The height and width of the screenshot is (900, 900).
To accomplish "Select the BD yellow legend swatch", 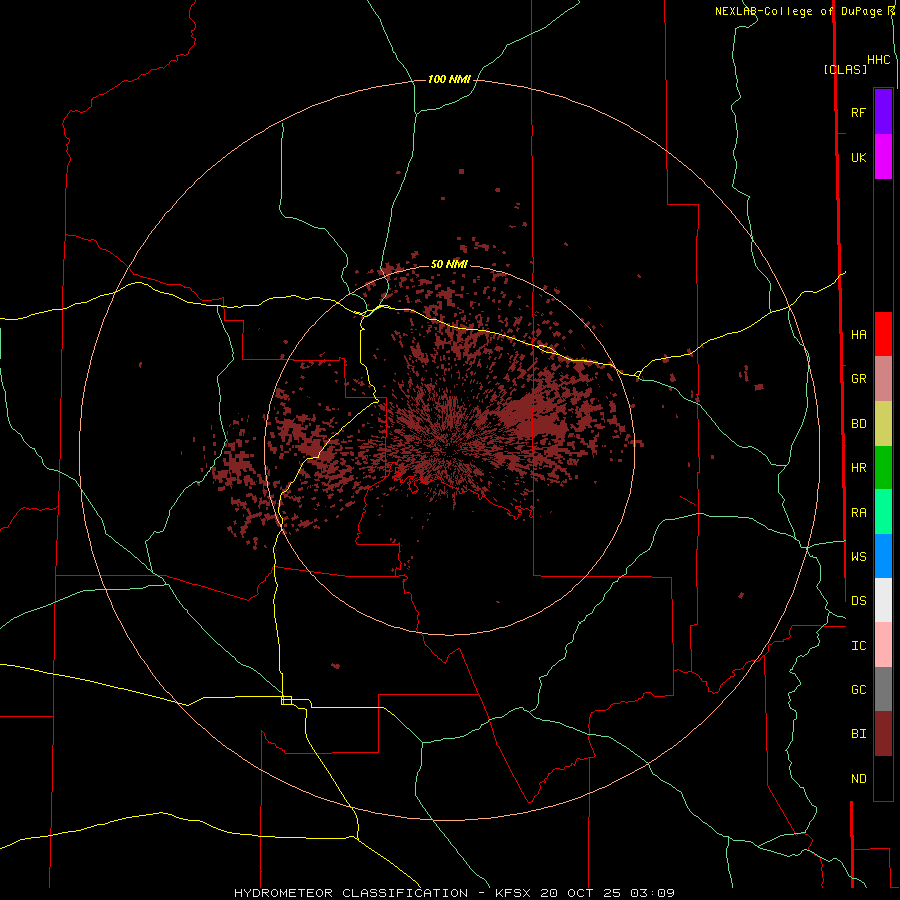I will (883, 423).
